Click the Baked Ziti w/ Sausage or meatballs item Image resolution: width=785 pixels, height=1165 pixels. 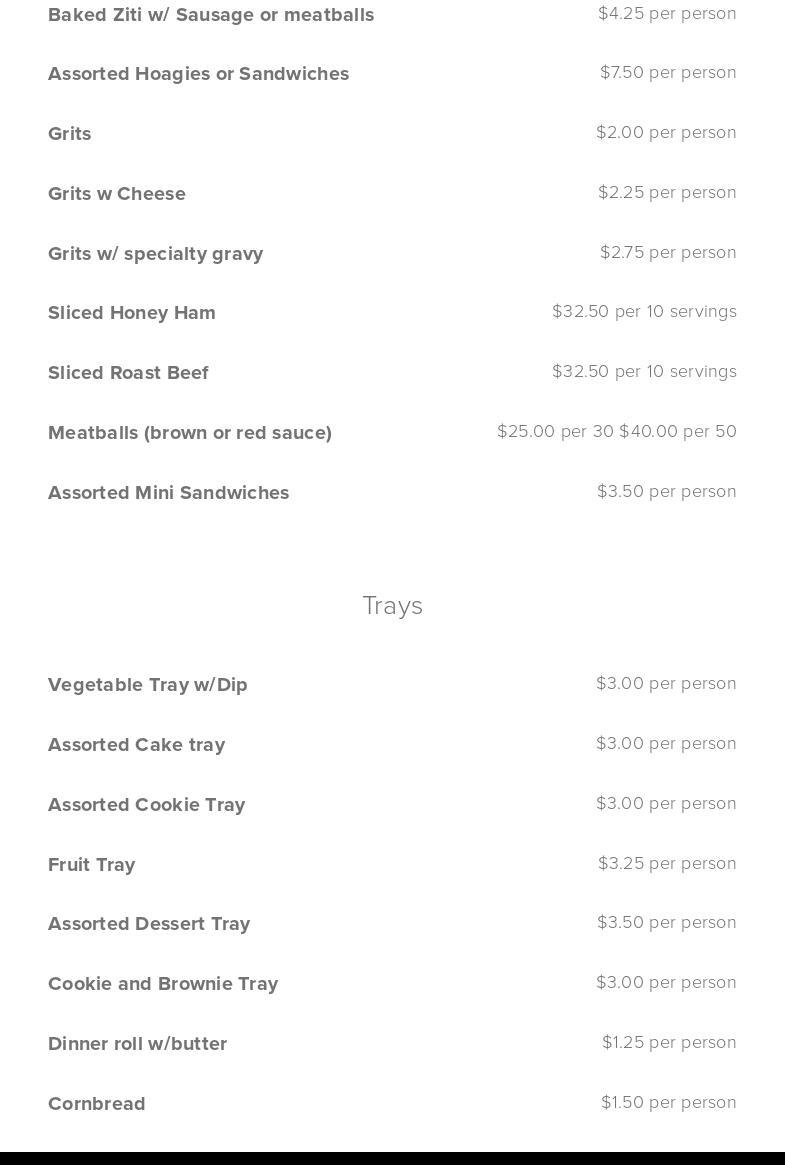point(211,15)
